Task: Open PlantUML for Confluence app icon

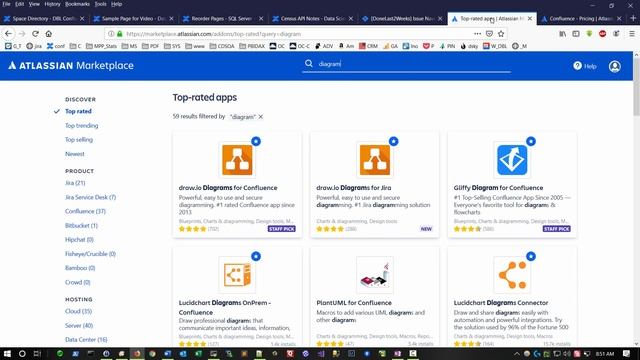Action: [x=375, y=275]
